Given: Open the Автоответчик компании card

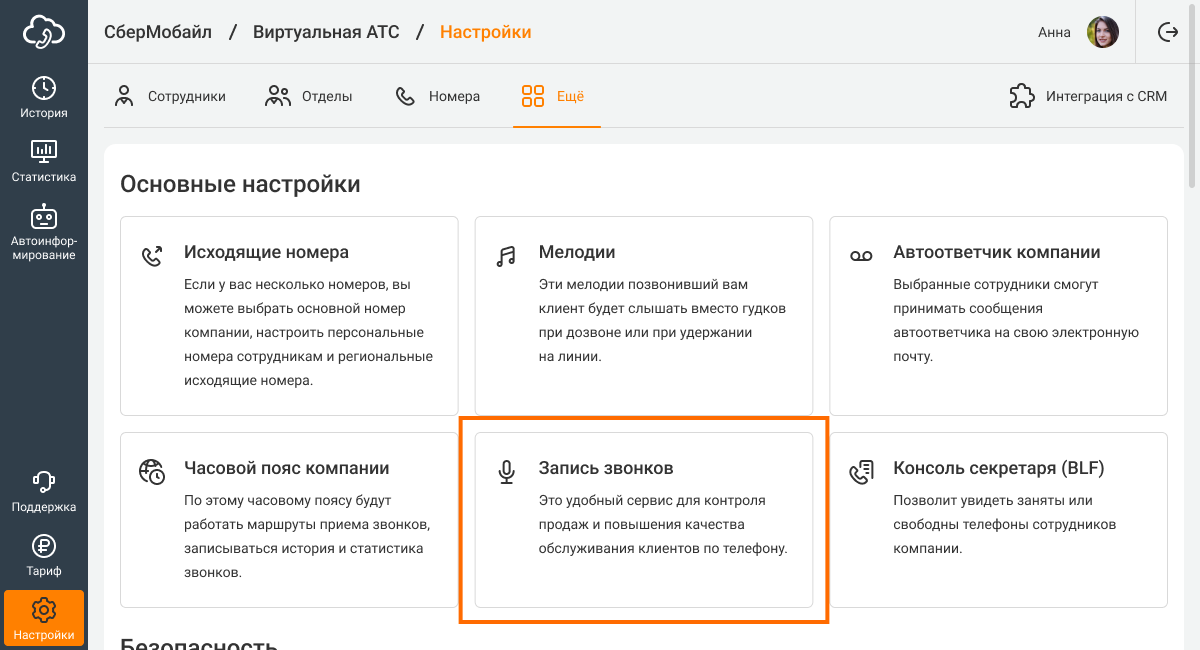Looking at the screenshot, I should 998,315.
